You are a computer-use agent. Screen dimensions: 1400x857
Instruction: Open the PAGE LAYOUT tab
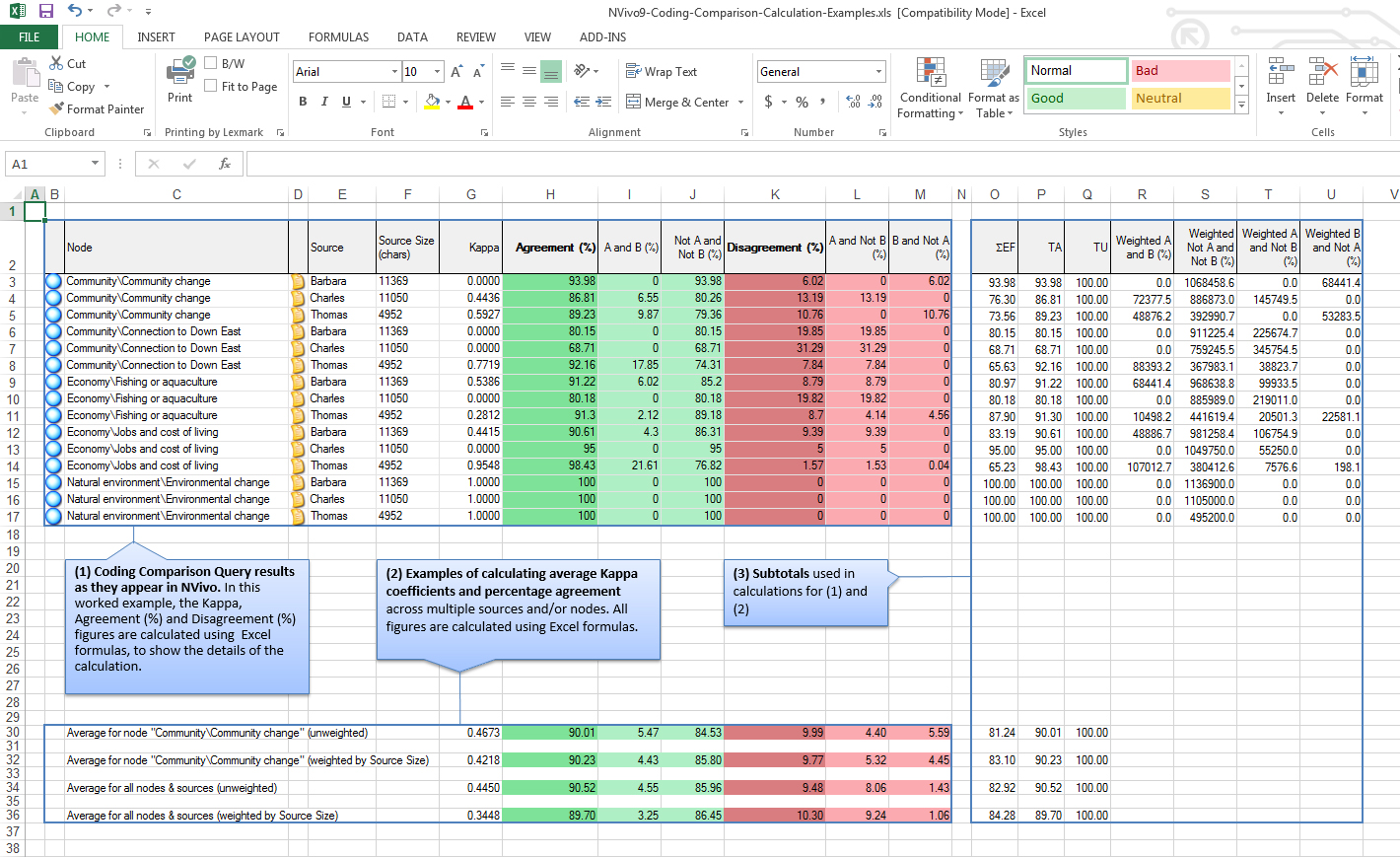(242, 37)
